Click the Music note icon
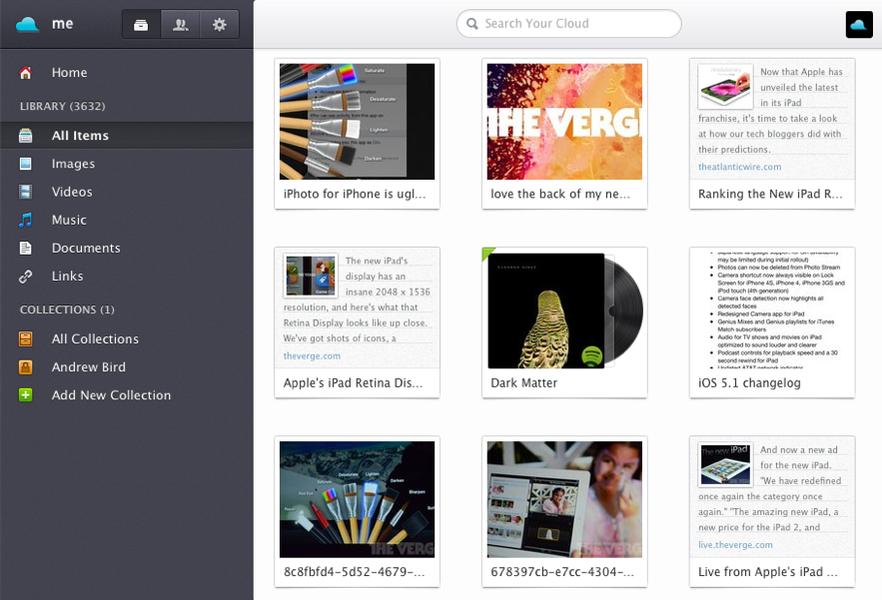The image size is (882, 600). [25, 220]
